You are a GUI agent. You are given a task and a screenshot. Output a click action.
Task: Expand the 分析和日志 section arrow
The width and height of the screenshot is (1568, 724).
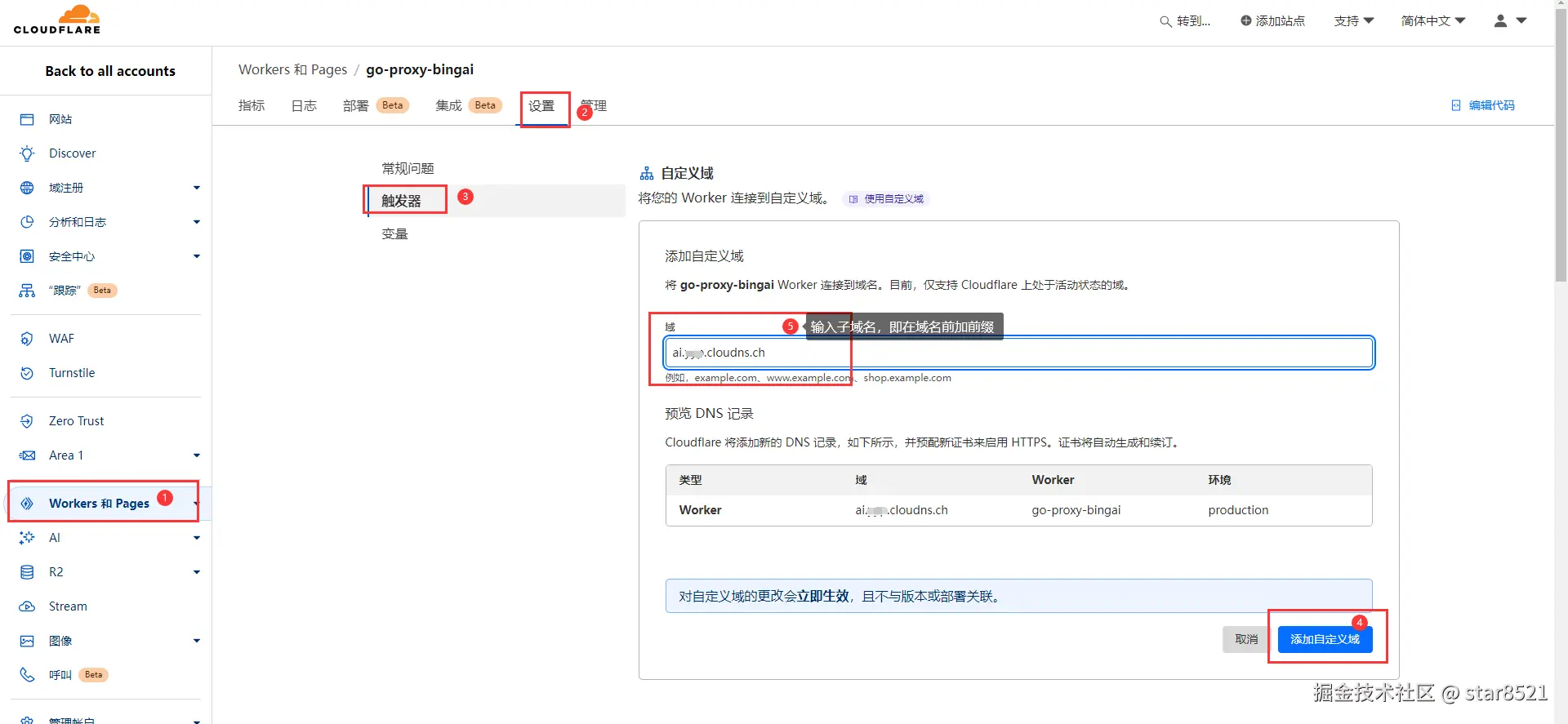point(197,222)
